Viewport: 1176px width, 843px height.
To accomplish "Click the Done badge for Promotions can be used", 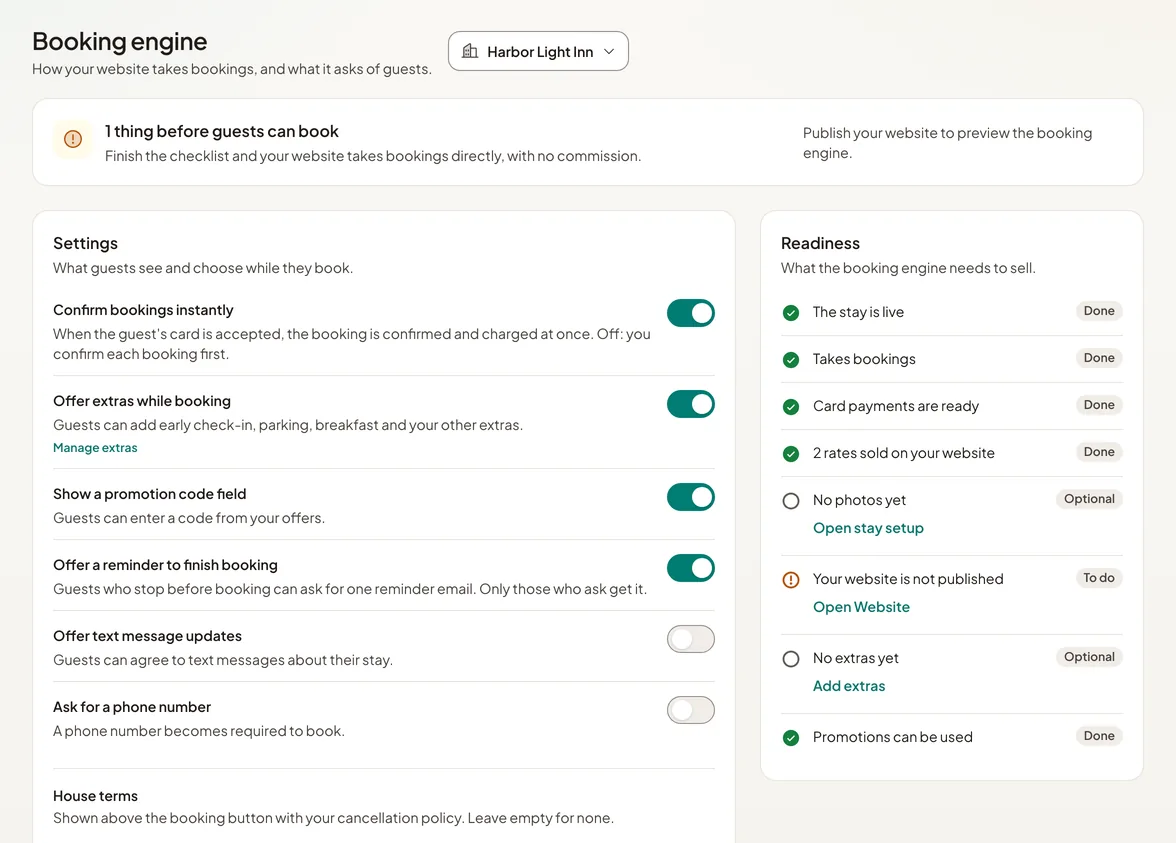I will coord(1099,736).
